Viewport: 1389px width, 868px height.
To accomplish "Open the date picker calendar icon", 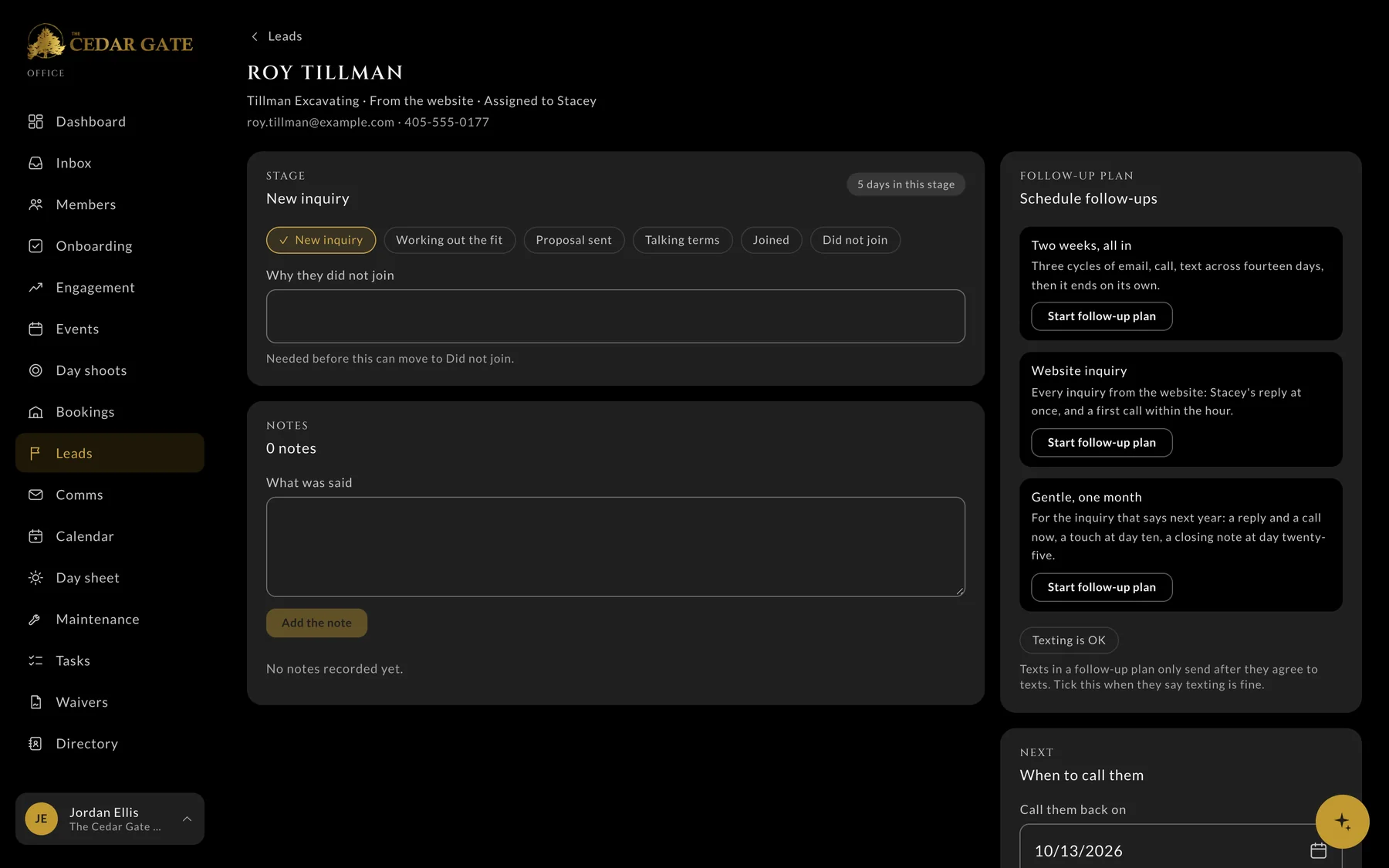I will click(x=1318, y=850).
